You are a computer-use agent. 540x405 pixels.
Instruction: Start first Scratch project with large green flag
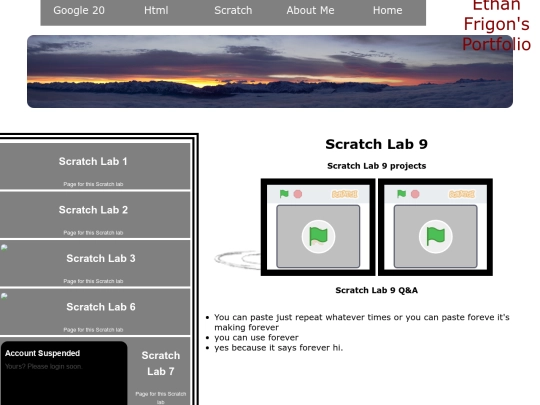point(318,237)
